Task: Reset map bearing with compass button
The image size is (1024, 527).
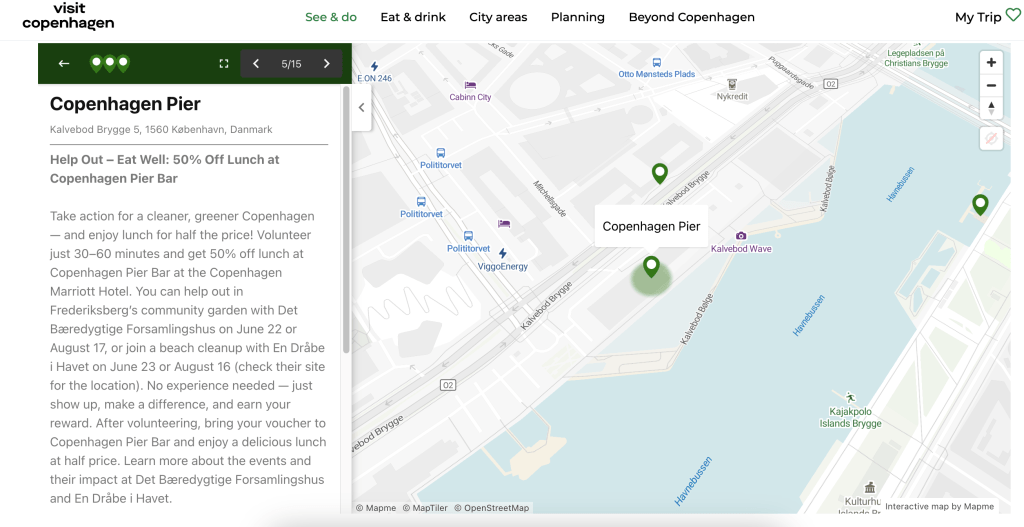Action: (x=991, y=108)
